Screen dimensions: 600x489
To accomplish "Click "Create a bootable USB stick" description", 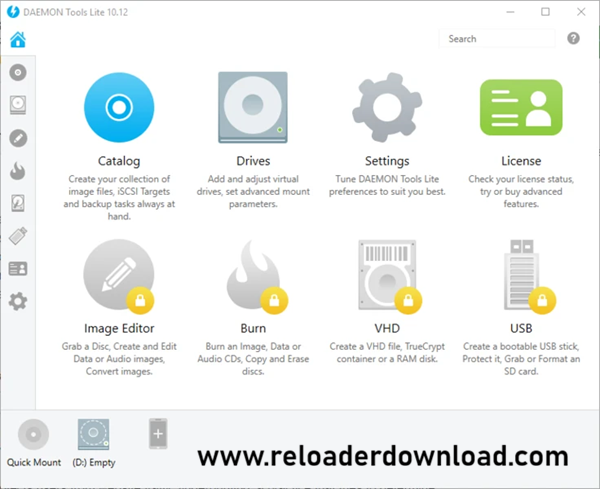I will point(521,359).
